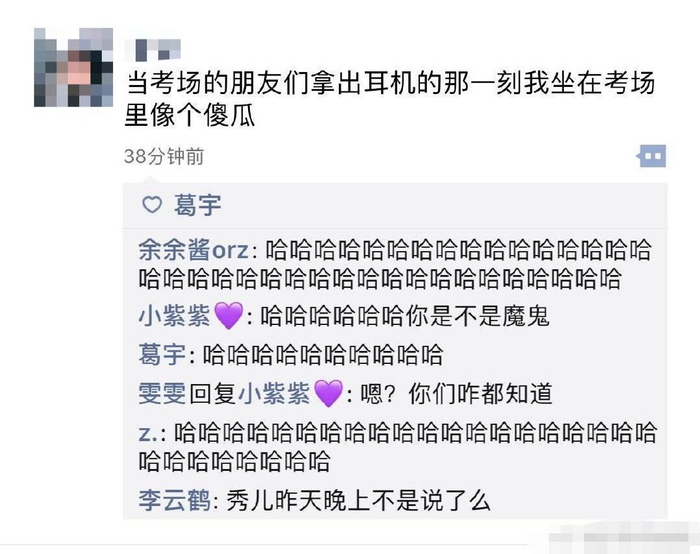Tap the heart like icon
The width and height of the screenshot is (700, 554).
point(152,205)
